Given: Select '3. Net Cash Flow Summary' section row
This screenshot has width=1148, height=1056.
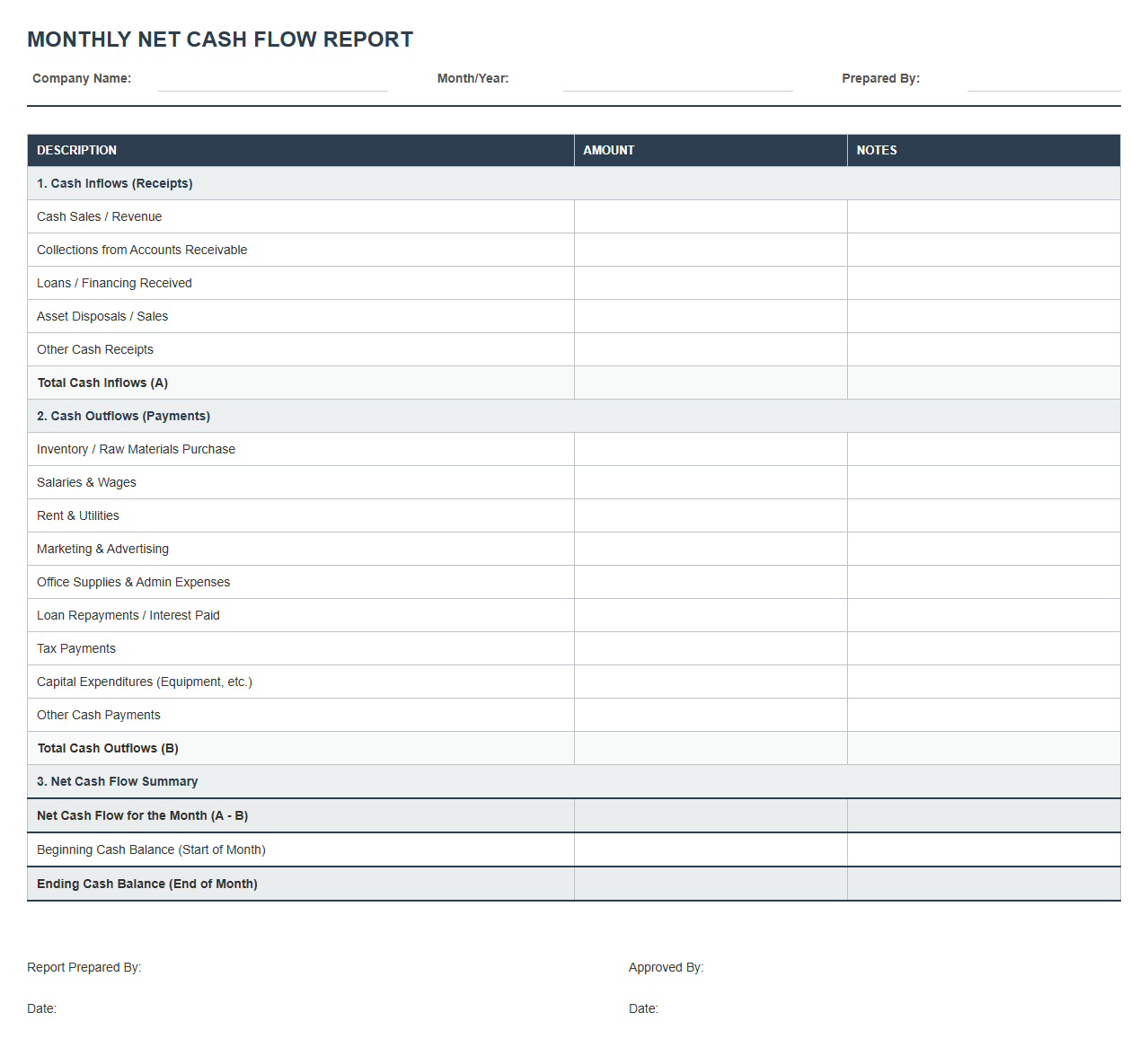Looking at the screenshot, I should click(x=574, y=781).
